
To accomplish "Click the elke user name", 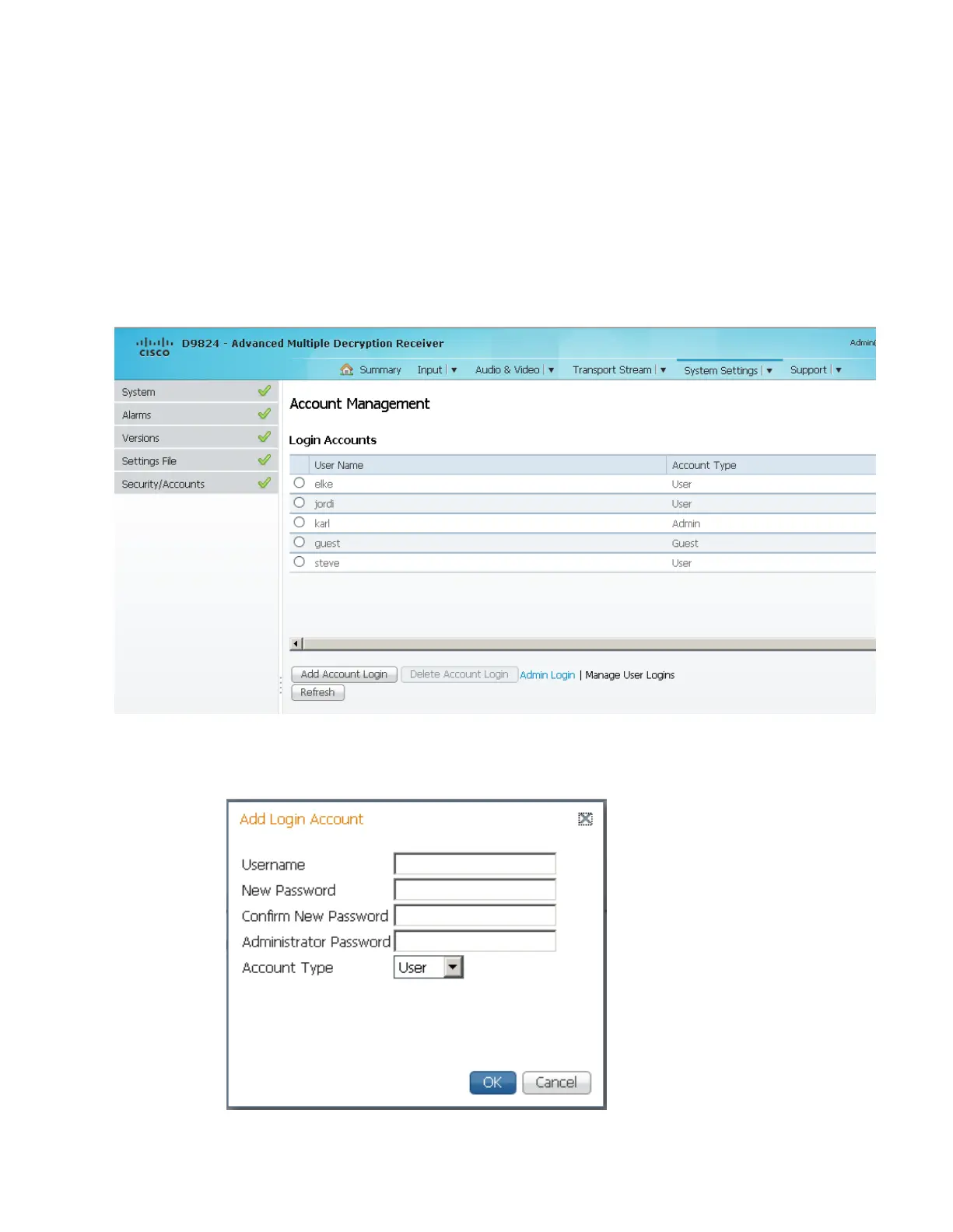I will [x=324, y=484].
